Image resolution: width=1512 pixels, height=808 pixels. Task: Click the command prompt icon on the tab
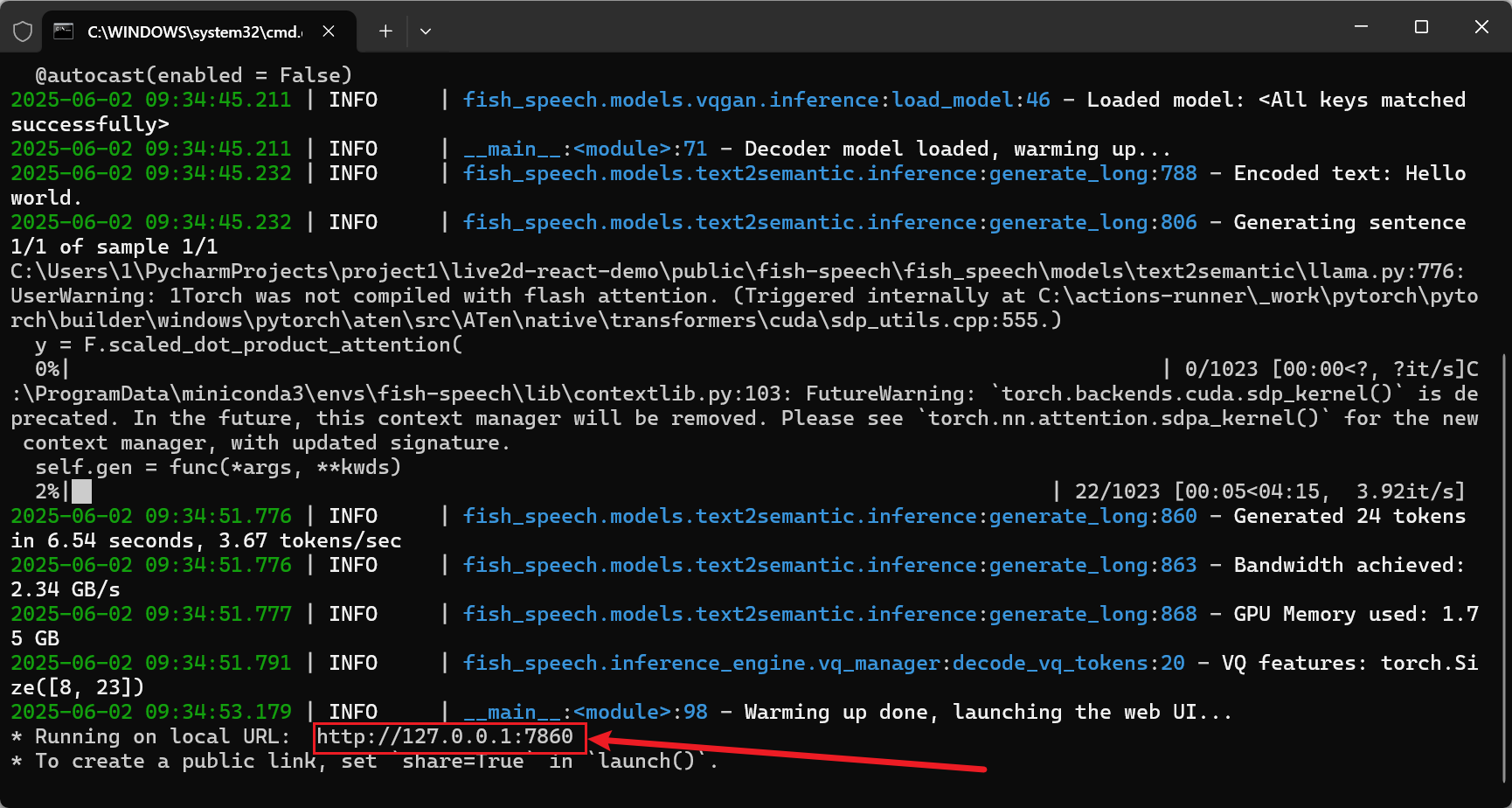62,31
